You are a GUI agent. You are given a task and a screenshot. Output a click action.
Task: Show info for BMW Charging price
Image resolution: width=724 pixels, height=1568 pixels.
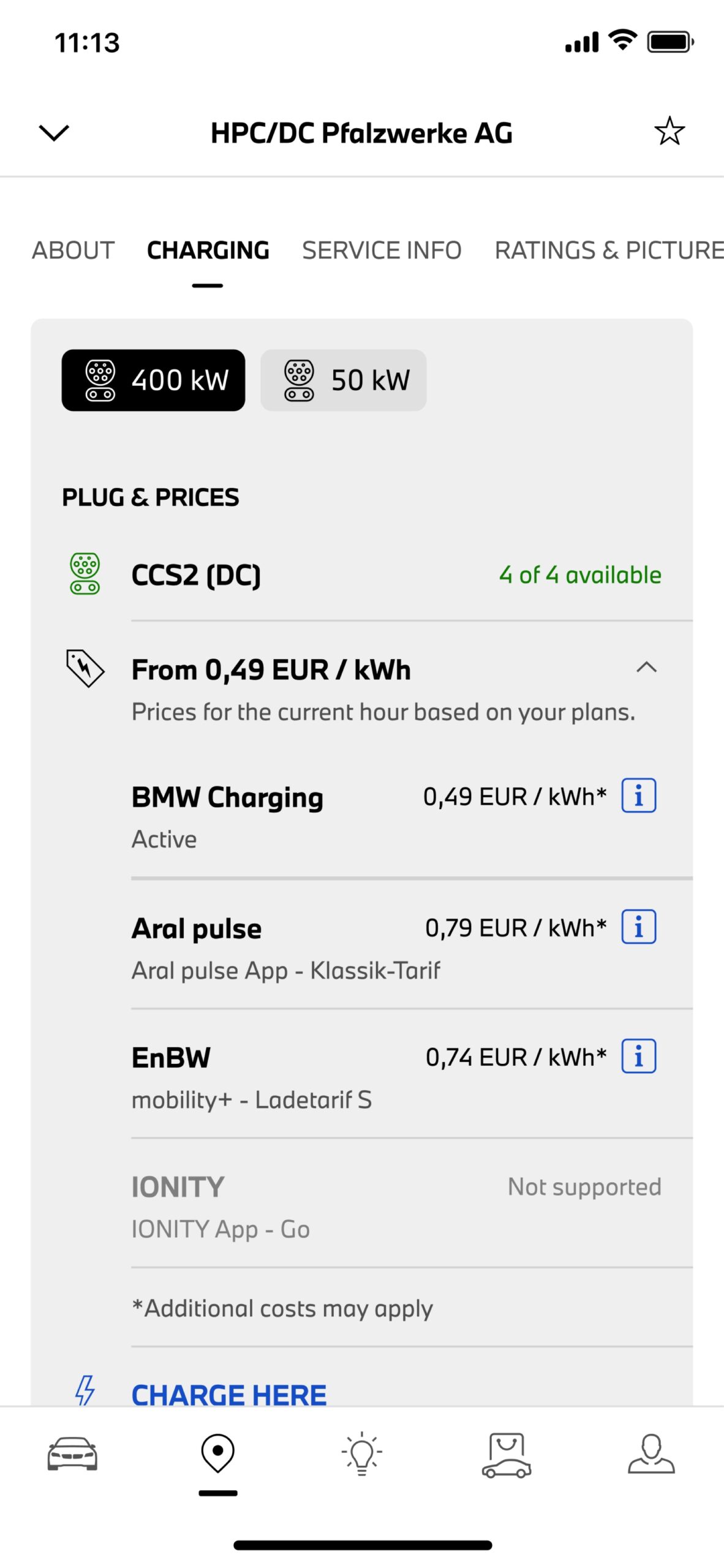[x=638, y=796]
